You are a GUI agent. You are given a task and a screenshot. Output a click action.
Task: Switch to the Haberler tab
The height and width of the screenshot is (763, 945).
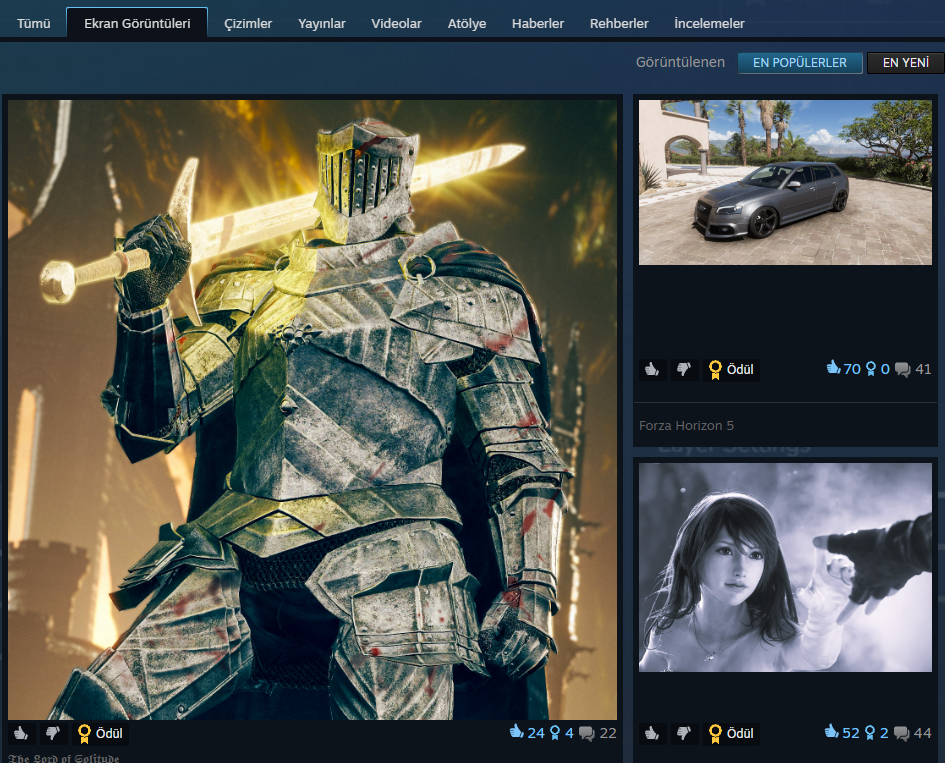pyautogui.click(x=538, y=24)
